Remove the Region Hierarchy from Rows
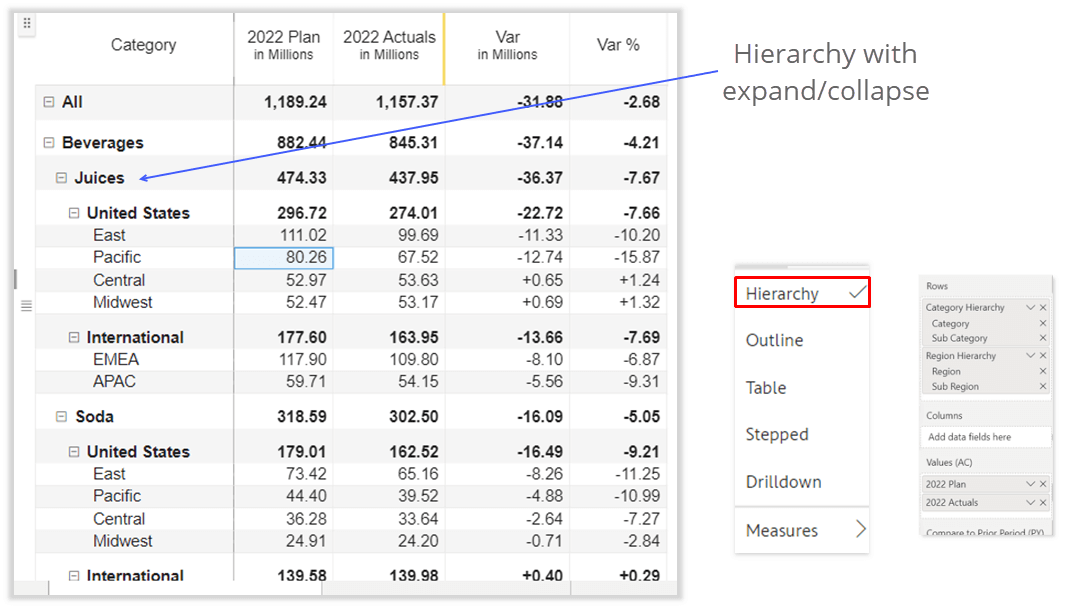The height and width of the screenshot is (608, 1080). click(1043, 355)
